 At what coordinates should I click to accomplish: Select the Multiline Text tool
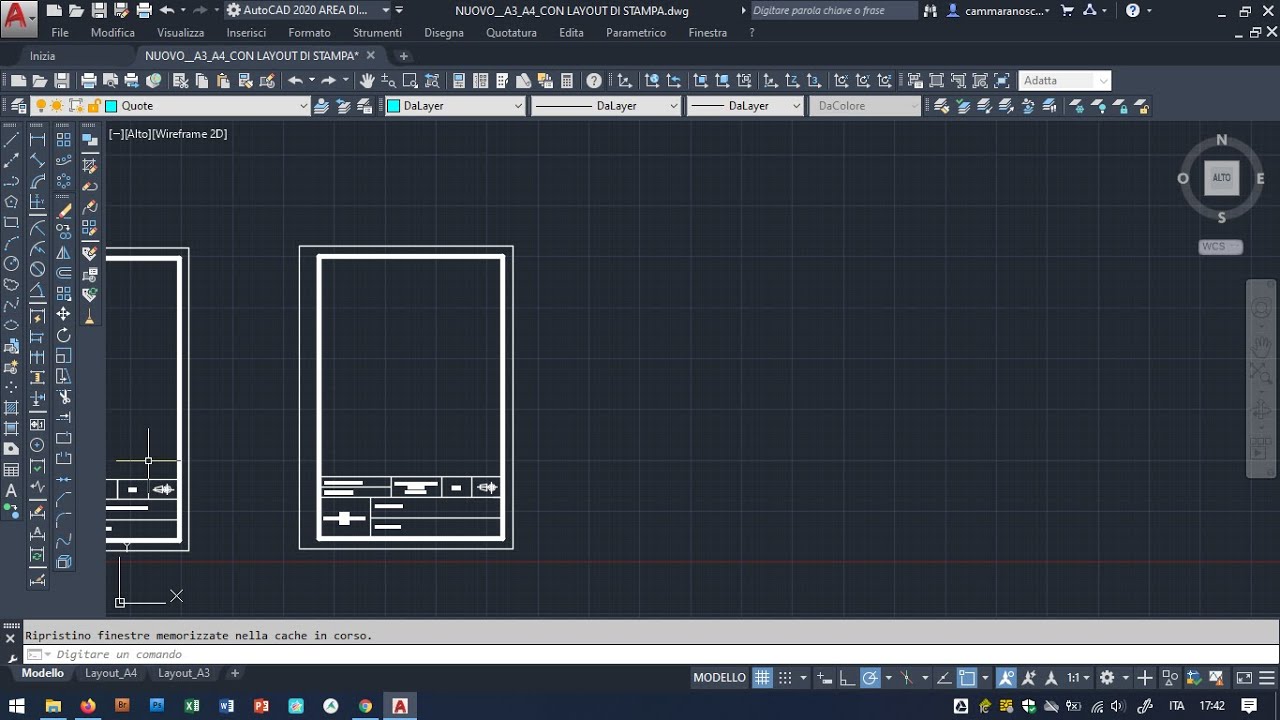pyautogui.click(x=11, y=491)
